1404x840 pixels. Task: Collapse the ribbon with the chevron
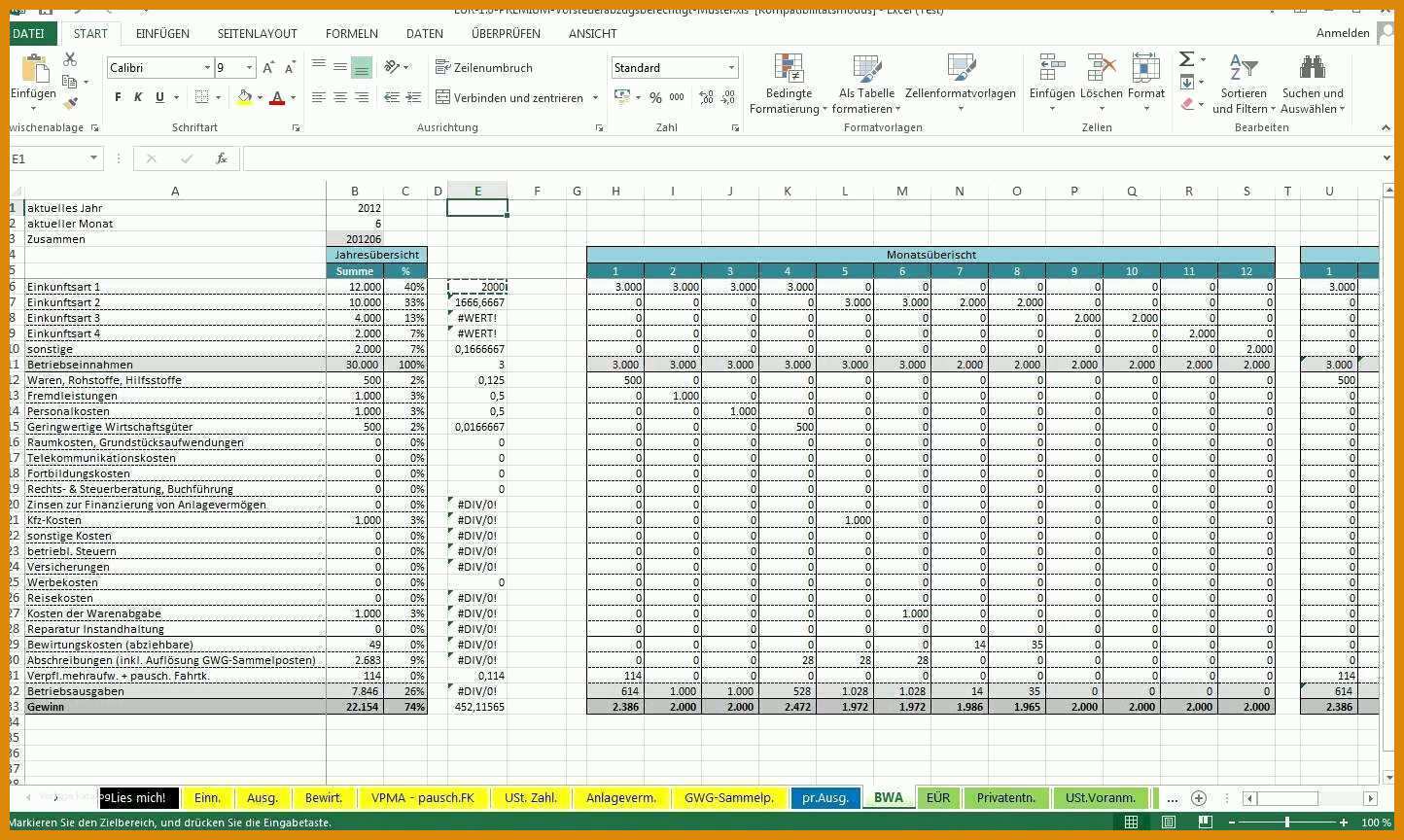coord(1386,127)
